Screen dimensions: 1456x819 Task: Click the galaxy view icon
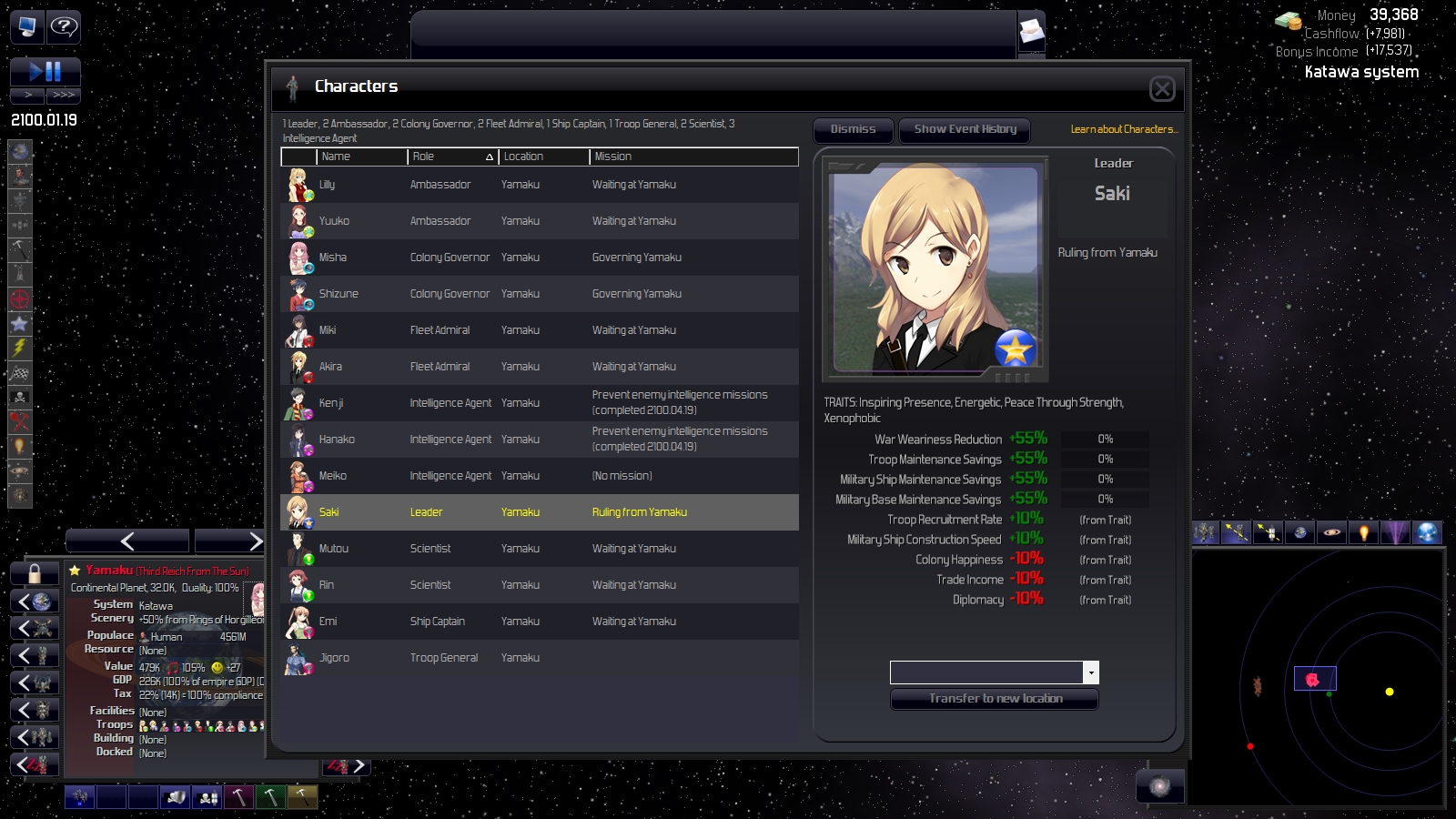1159,786
